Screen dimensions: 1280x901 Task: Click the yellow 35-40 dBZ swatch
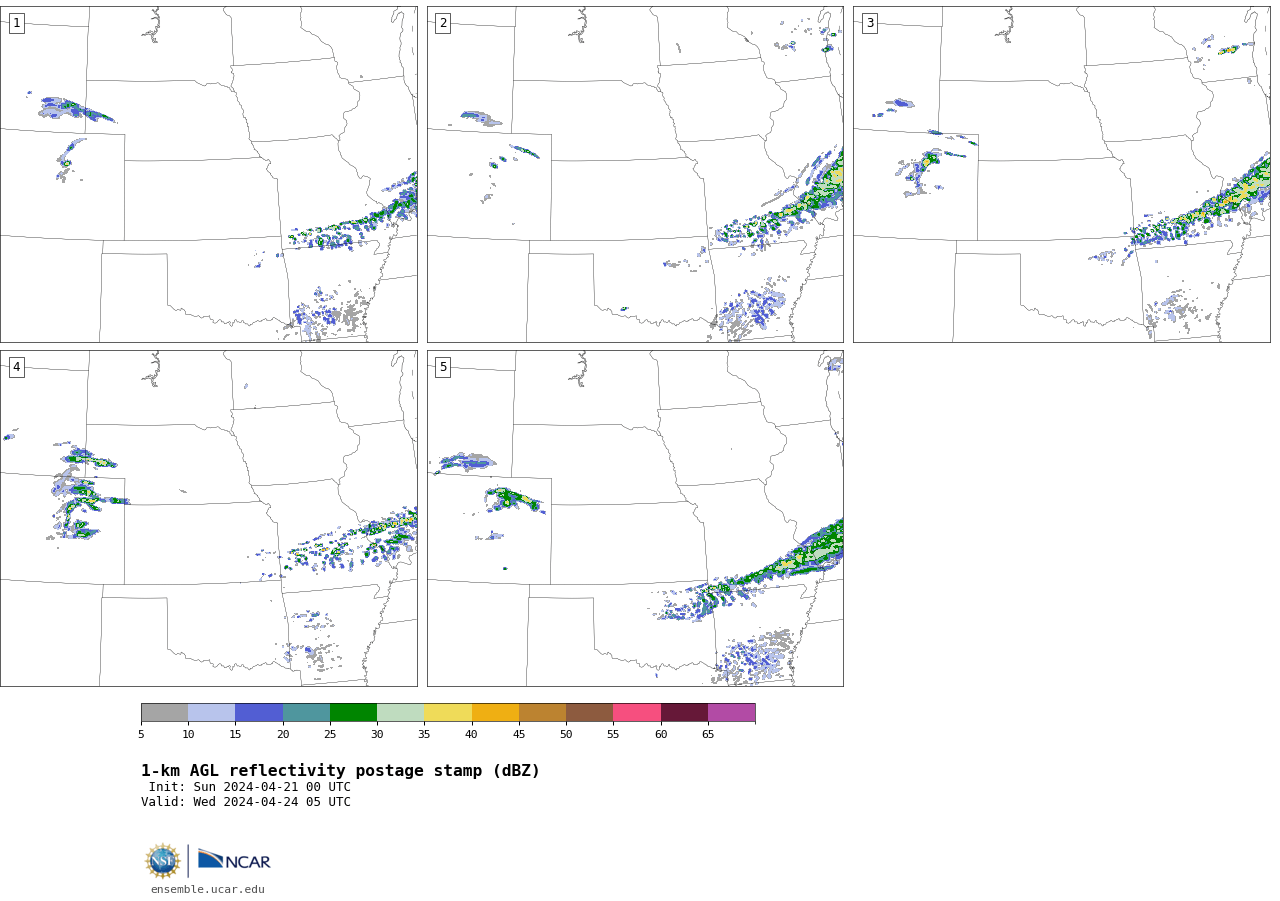(x=448, y=712)
